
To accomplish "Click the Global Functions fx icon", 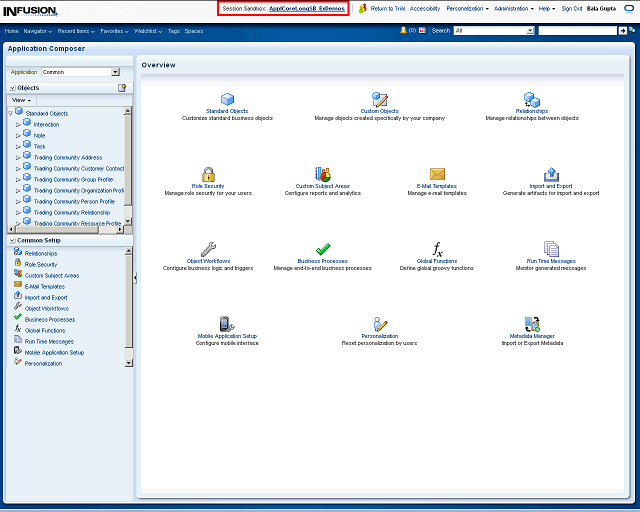I will pyautogui.click(x=437, y=249).
